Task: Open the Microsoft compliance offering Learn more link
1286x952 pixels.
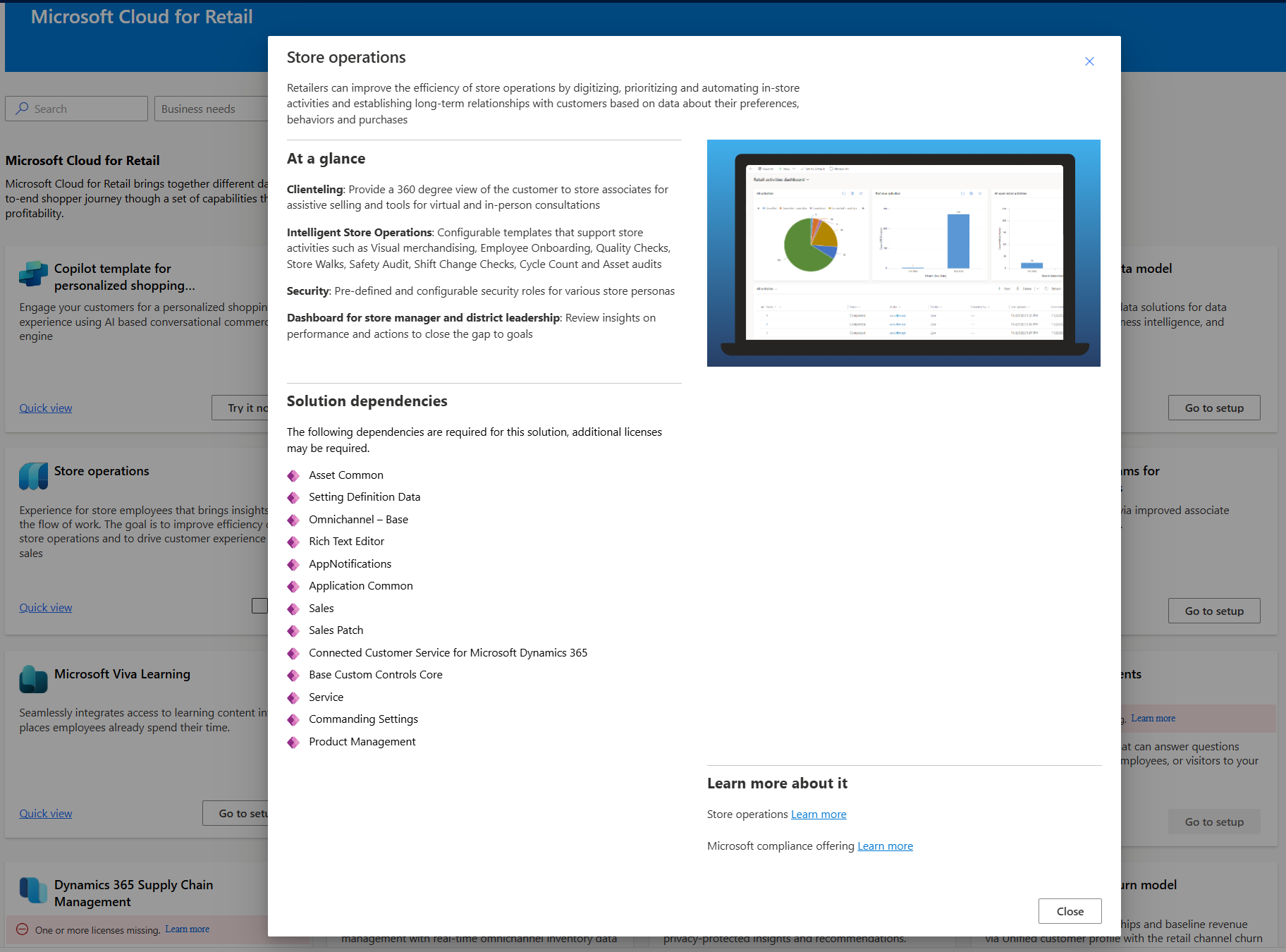Action: coord(885,846)
